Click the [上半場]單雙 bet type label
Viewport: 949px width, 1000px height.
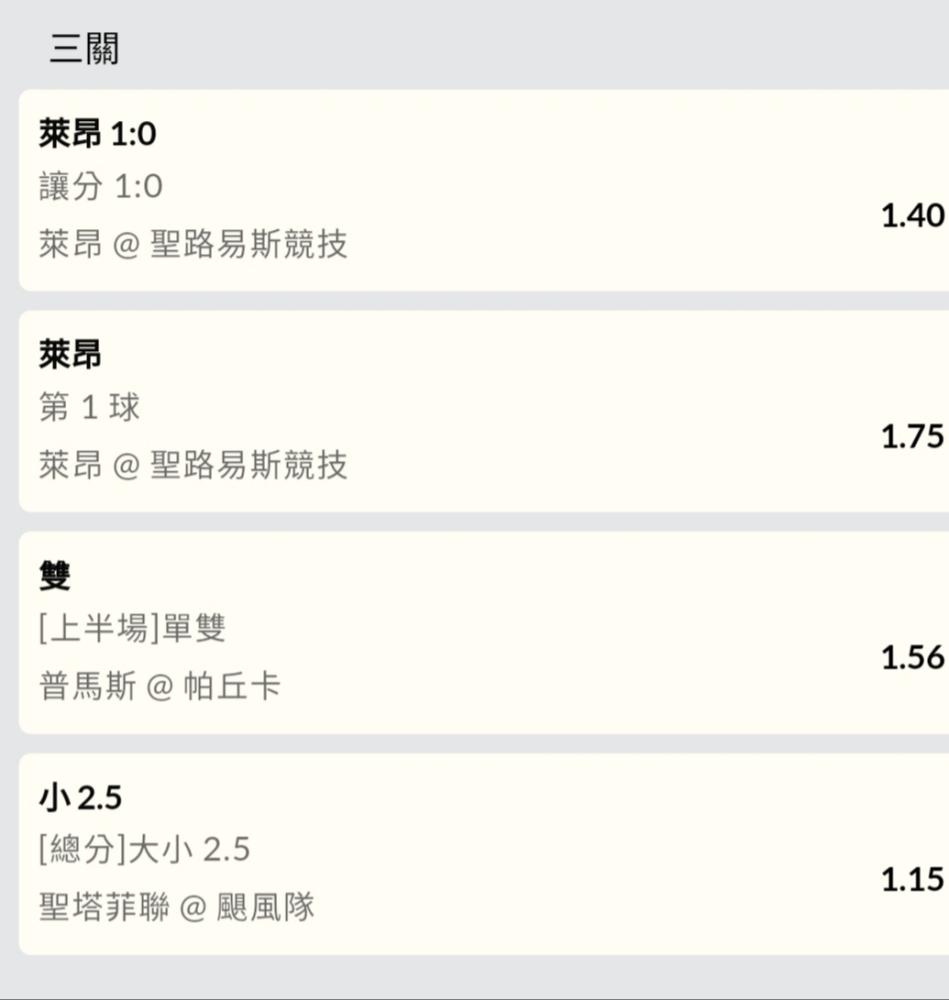point(132,629)
